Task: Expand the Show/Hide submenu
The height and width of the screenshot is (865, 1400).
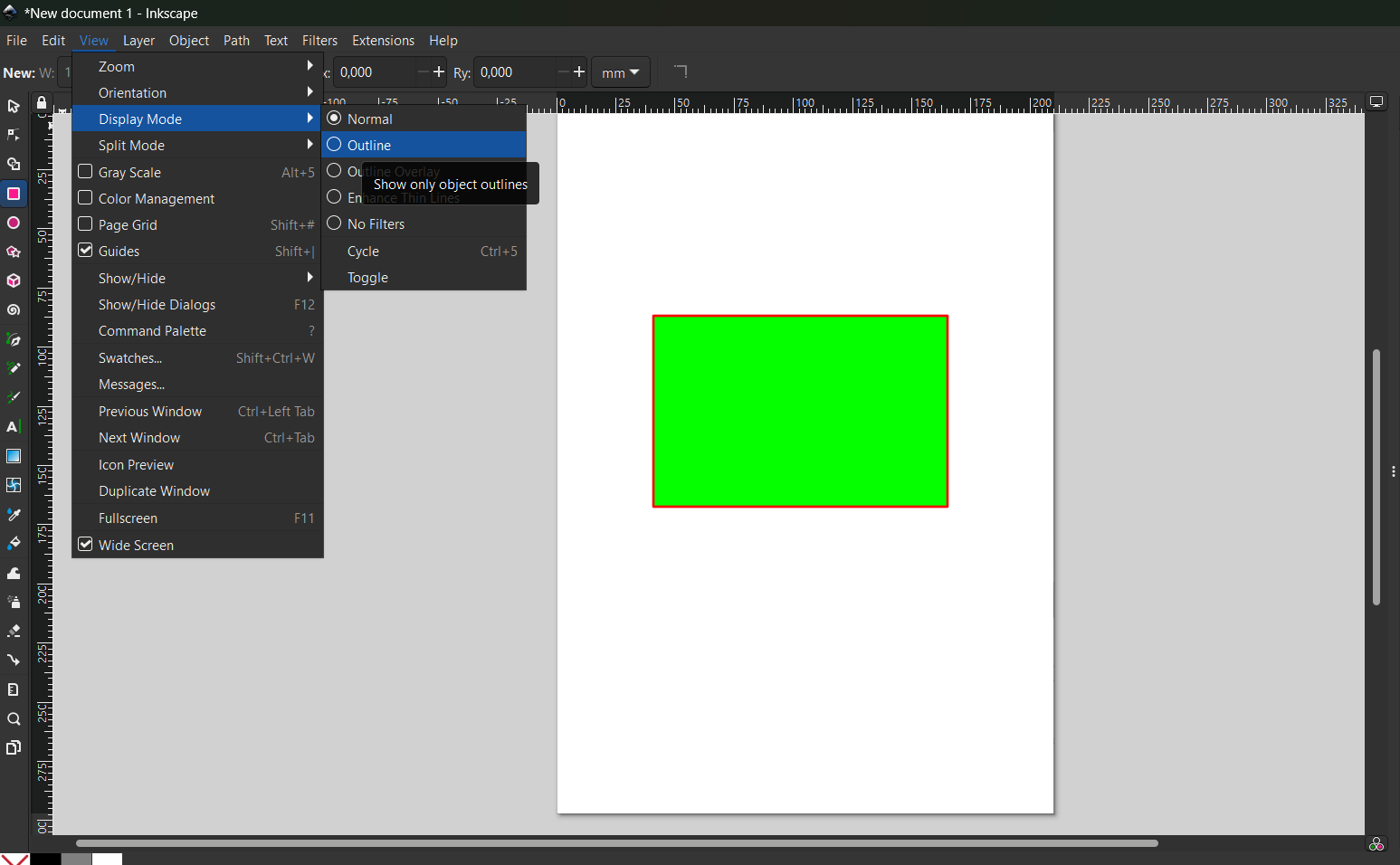Action: pos(197,278)
